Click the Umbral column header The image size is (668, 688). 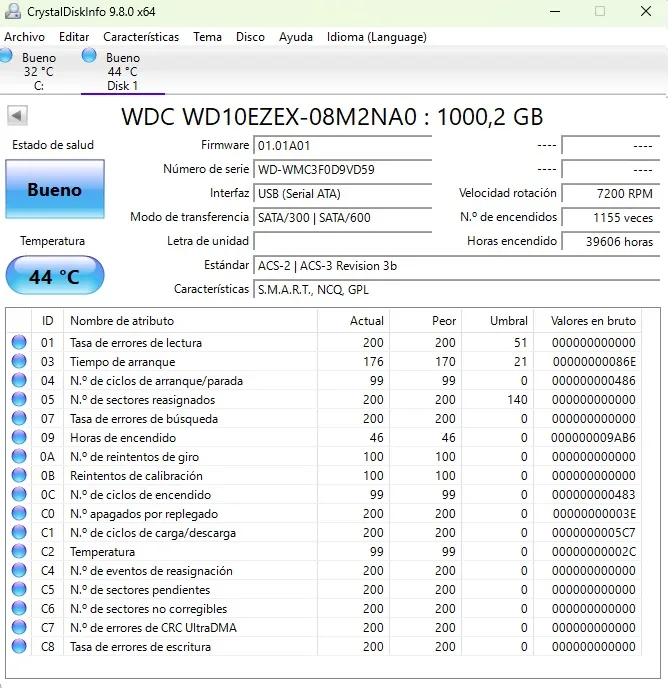(x=497, y=321)
